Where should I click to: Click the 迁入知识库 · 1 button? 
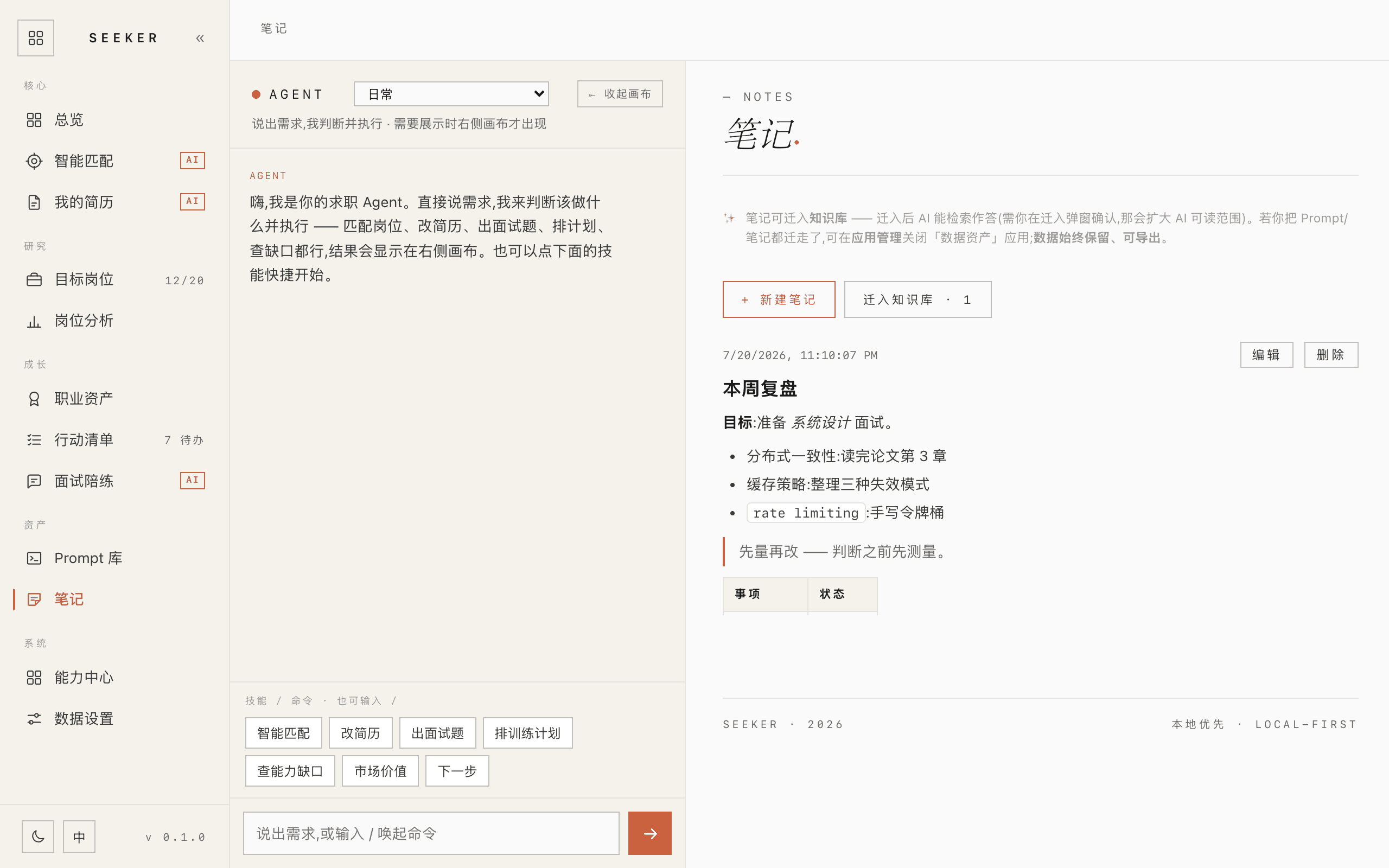(917, 299)
